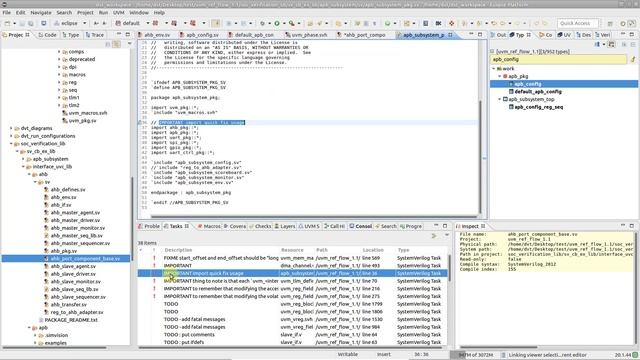Click the rightmost perspective switcher icon
Viewport: 640px width, 360px height.
coord(632,24)
